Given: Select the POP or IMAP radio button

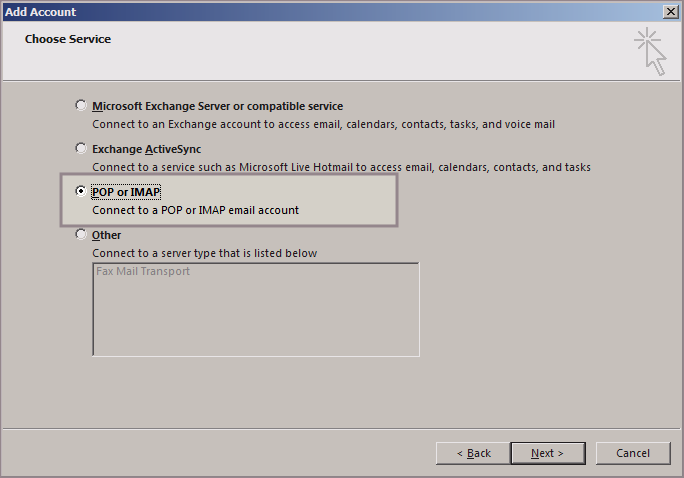Looking at the screenshot, I should pos(81,191).
